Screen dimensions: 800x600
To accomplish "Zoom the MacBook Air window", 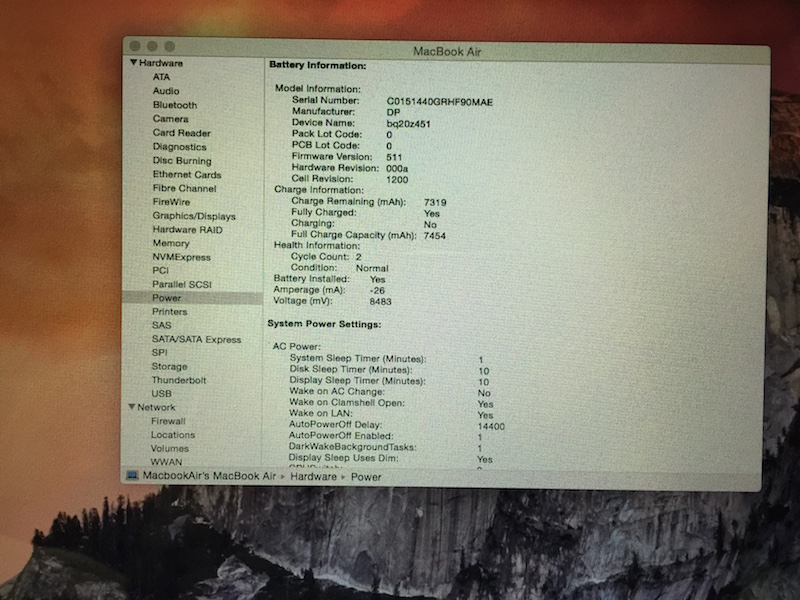I will click(x=169, y=46).
